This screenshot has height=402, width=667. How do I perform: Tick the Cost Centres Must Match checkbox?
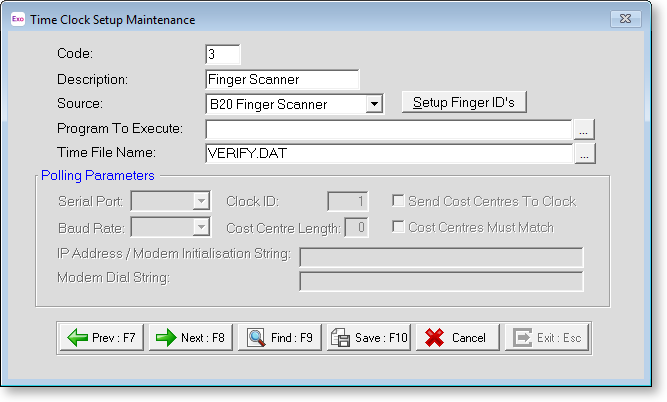[x=399, y=227]
